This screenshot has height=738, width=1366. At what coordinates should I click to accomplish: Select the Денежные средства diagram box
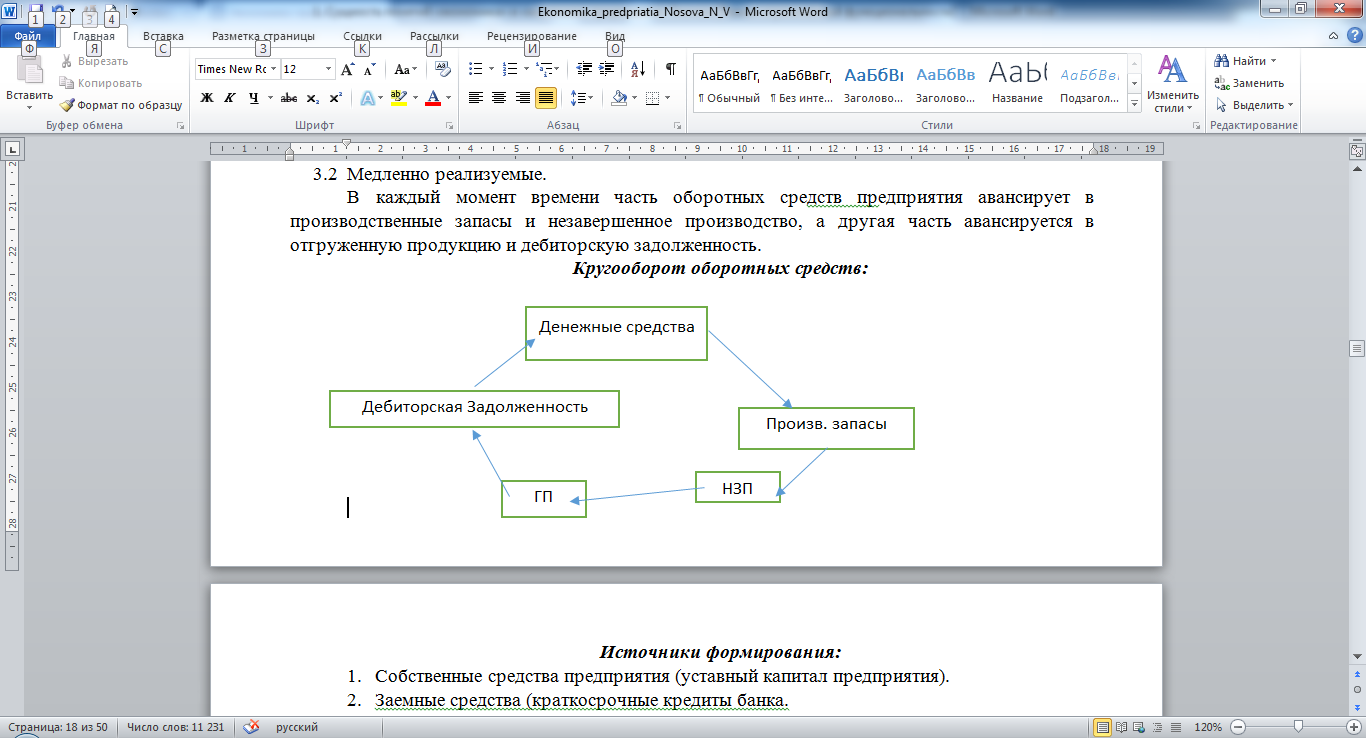pos(617,333)
